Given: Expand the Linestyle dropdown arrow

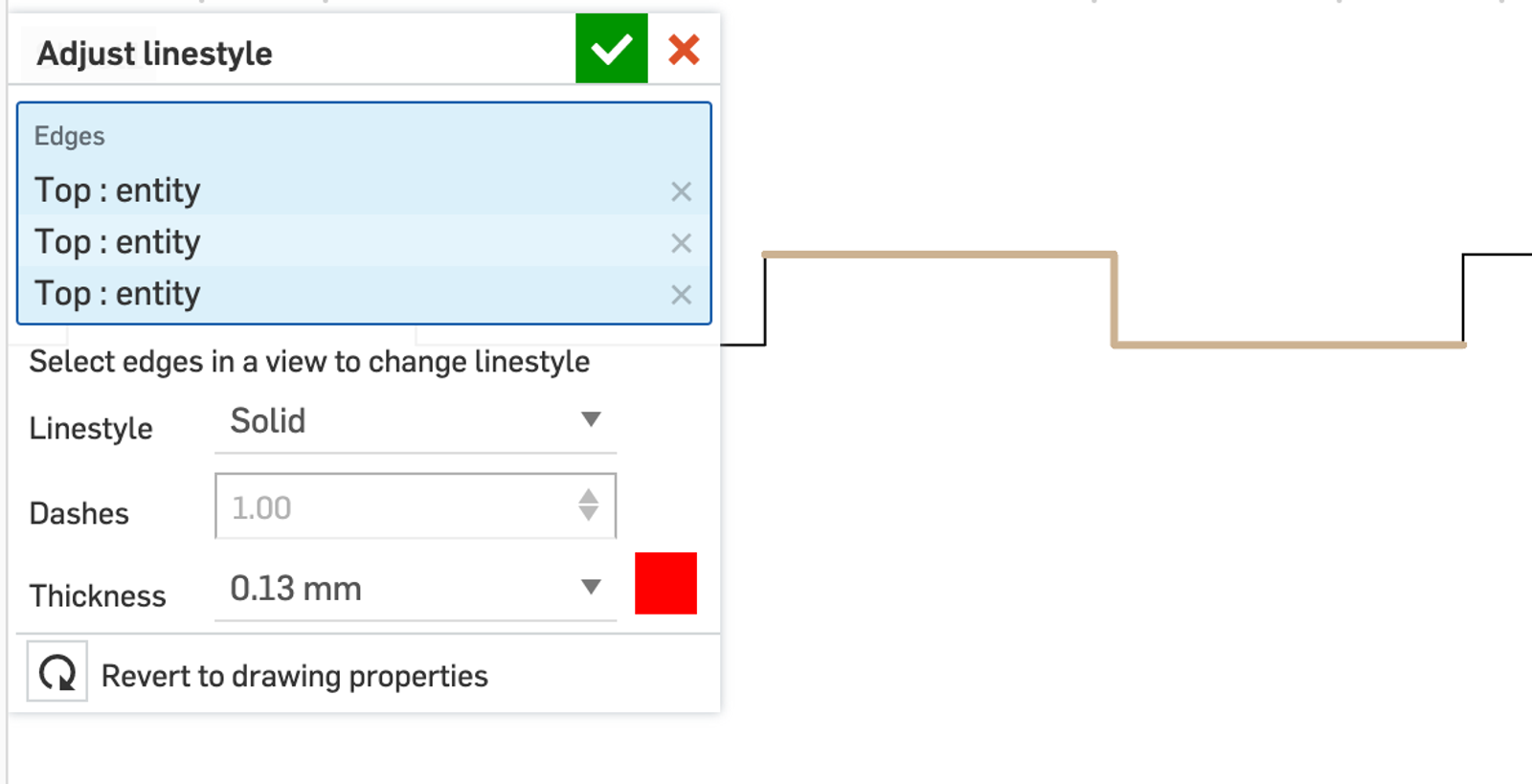Looking at the screenshot, I should [x=592, y=418].
